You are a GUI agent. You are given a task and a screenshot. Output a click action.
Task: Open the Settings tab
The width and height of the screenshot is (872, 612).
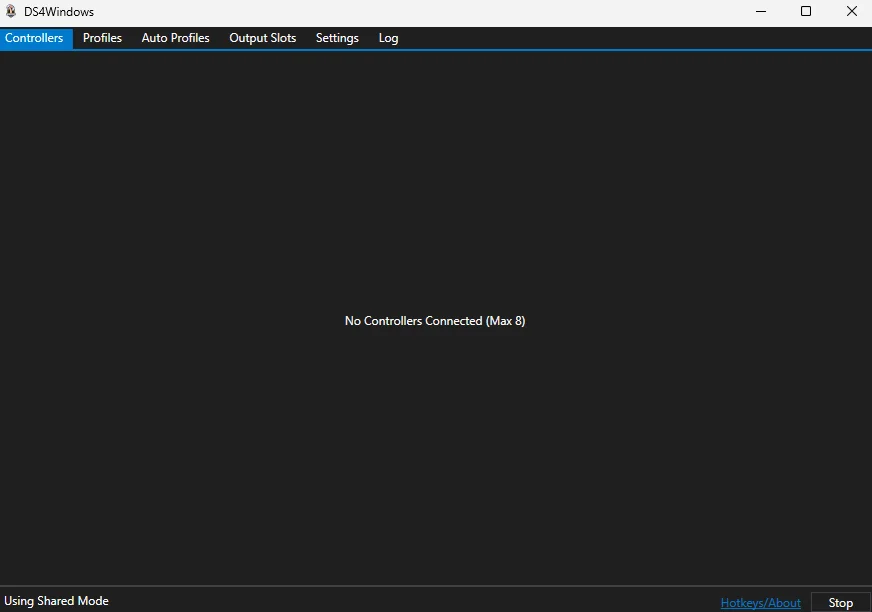[338, 38]
